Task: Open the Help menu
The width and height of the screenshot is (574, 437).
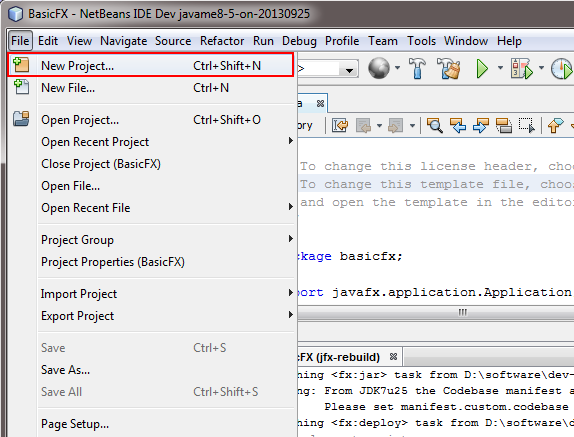Action: click(509, 41)
